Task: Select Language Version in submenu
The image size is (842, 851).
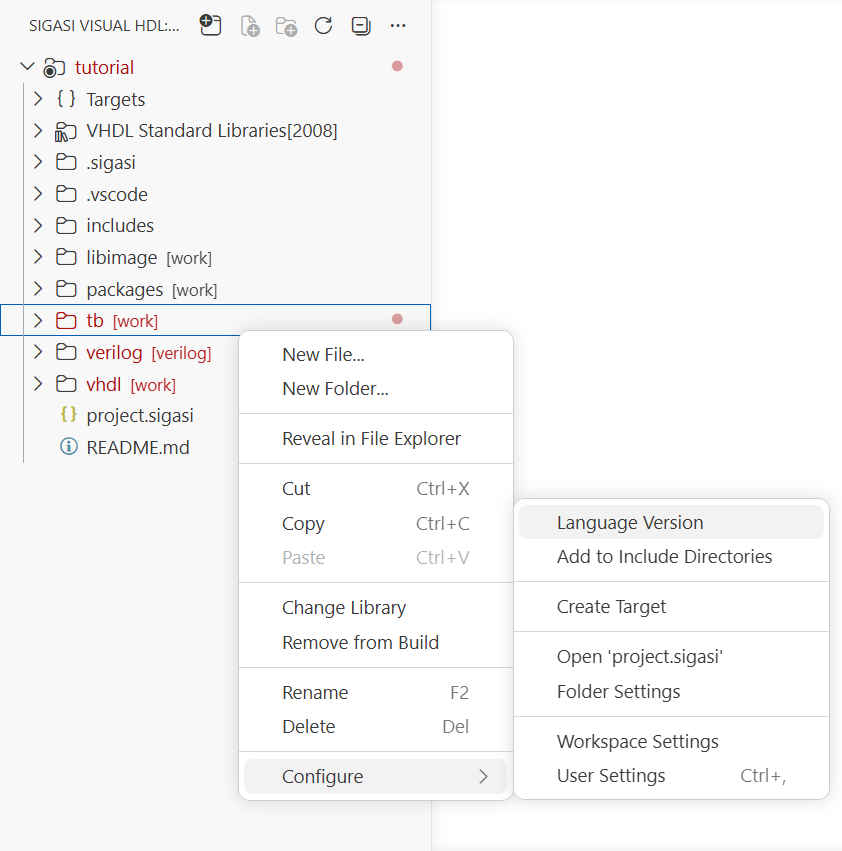Action: (672, 522)
